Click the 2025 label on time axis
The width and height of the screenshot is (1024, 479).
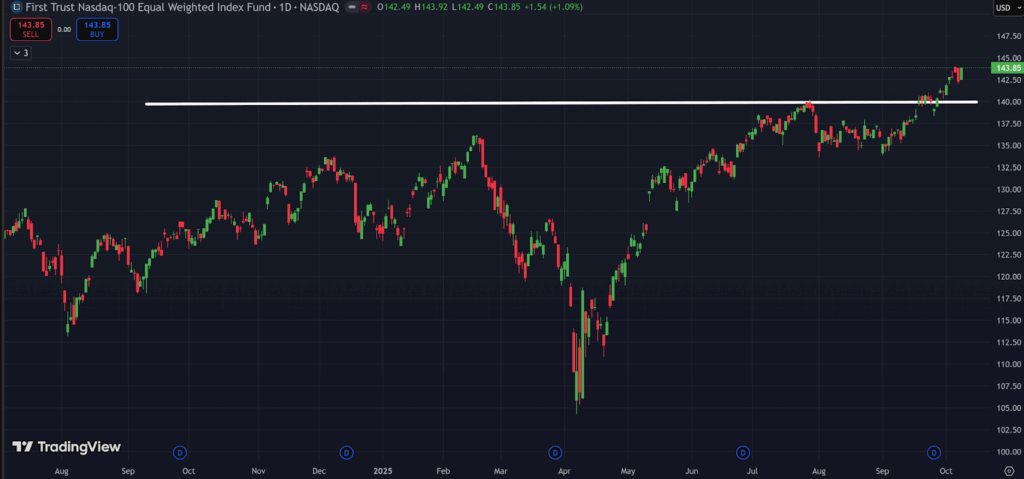[383, 469]
